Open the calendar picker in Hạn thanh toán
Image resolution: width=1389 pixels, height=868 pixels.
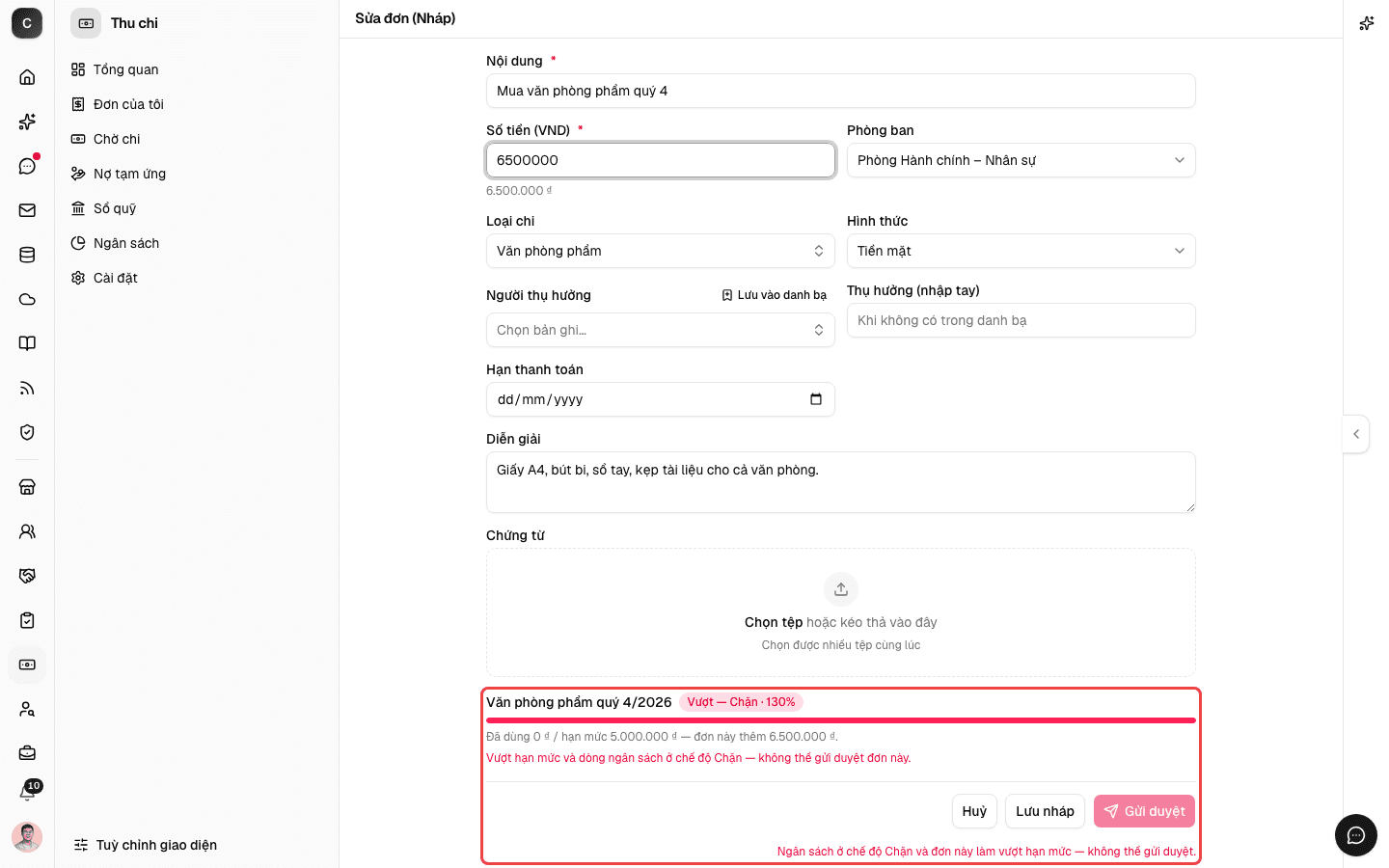[816, 399]
